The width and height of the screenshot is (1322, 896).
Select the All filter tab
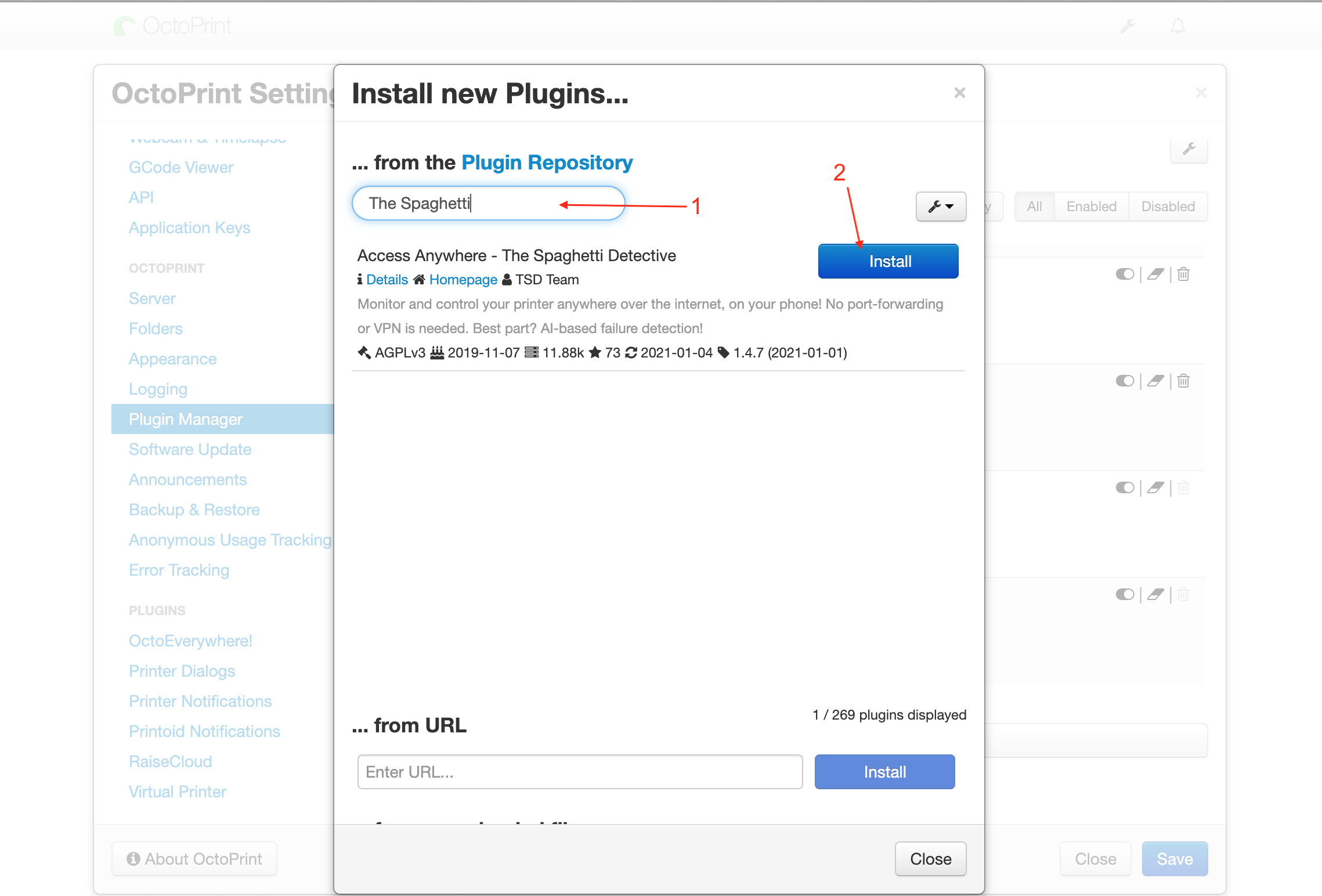(1034, 207)
